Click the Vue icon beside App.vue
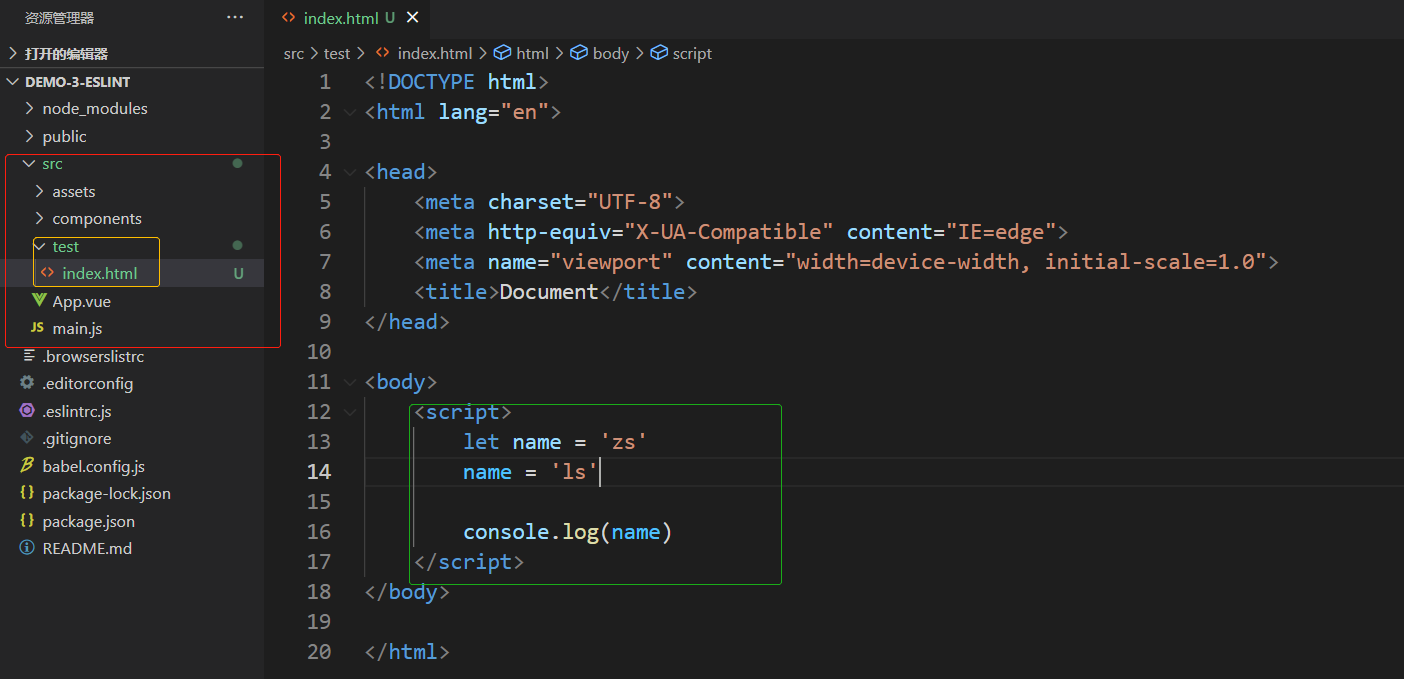 39,301
